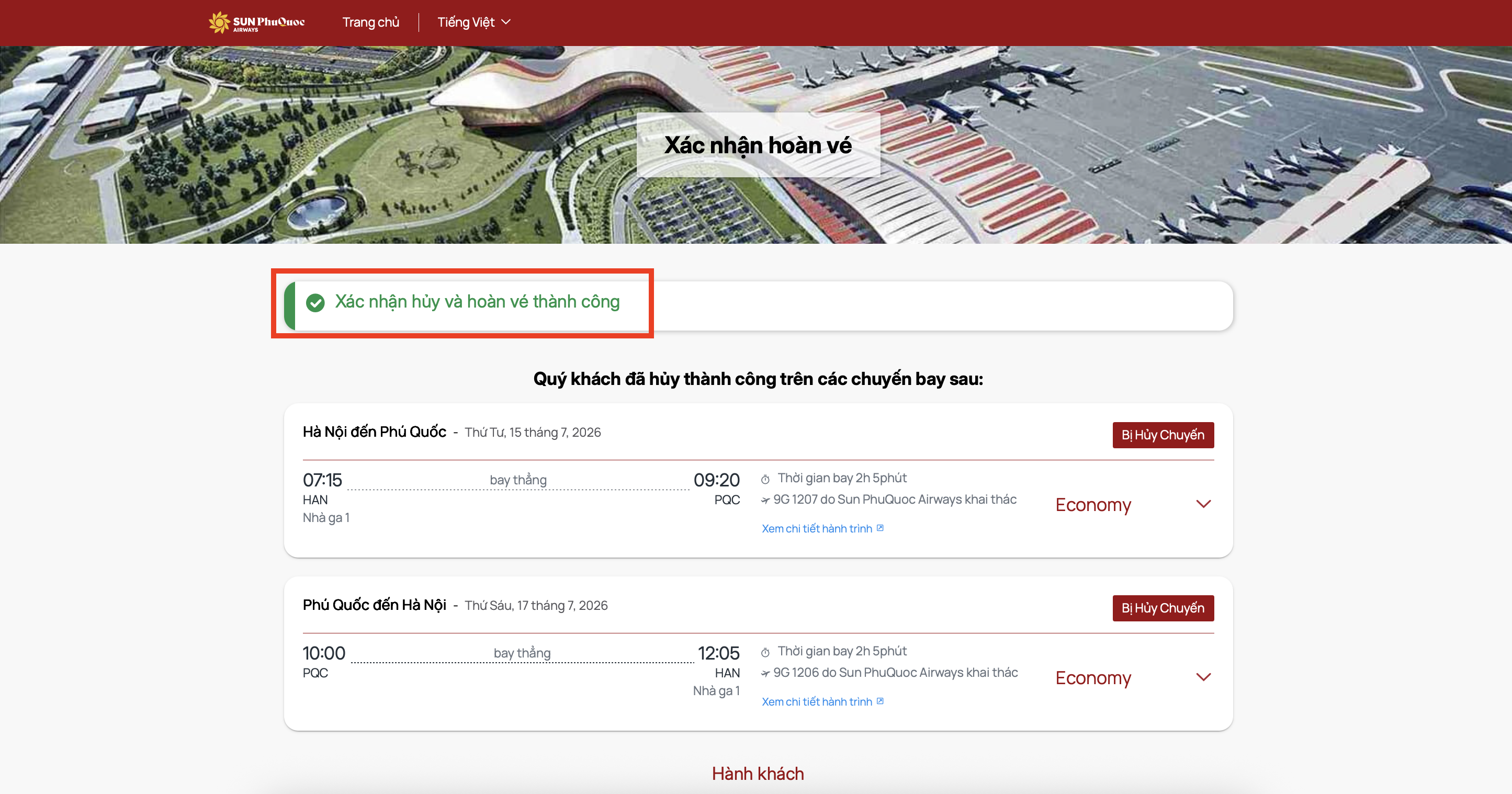Open the Tiếng Việt language dropdown
Screen dimensions: 1512x794
(506, 22)
